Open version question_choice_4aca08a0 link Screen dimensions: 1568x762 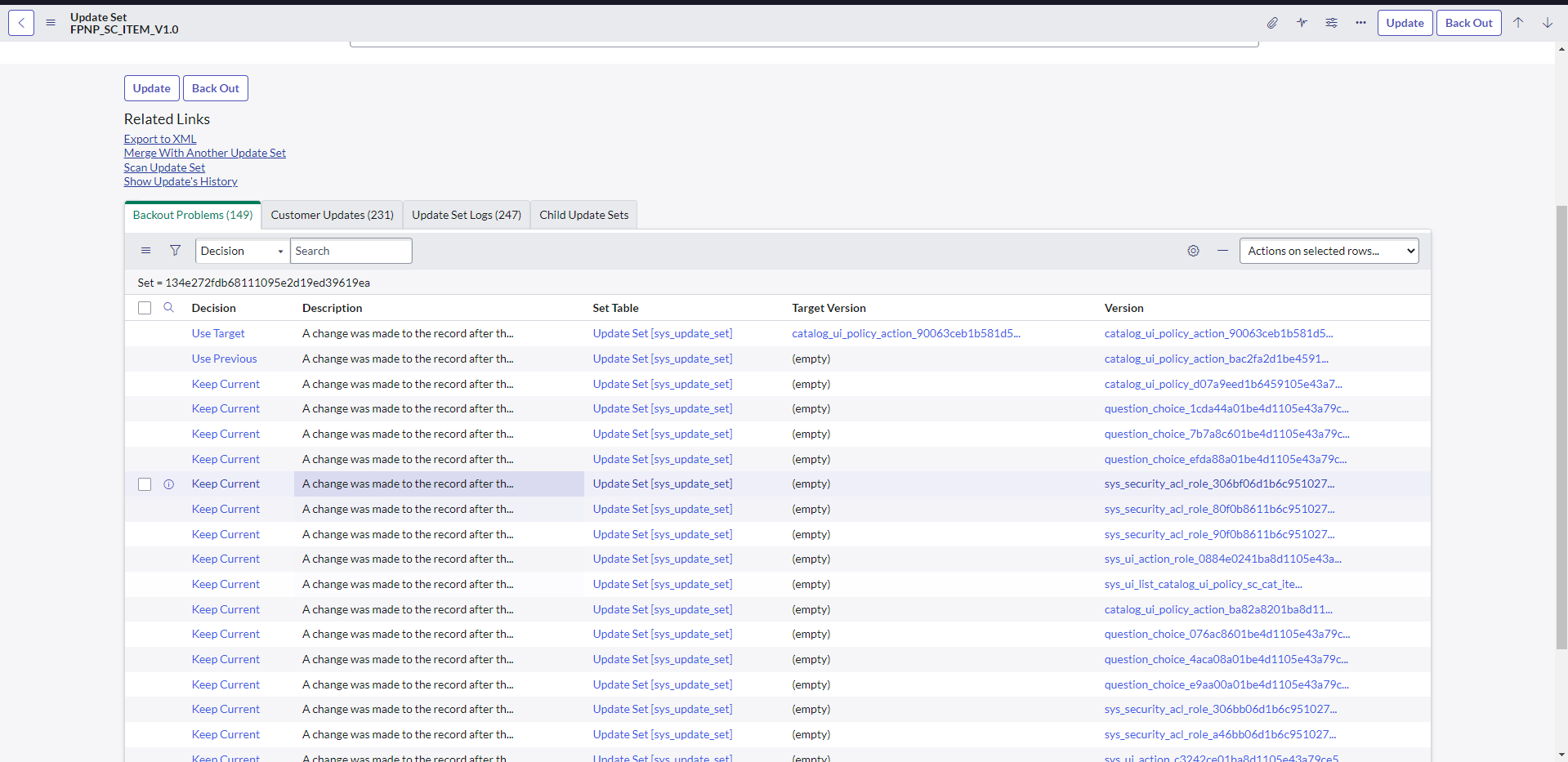pos(1226,659)
